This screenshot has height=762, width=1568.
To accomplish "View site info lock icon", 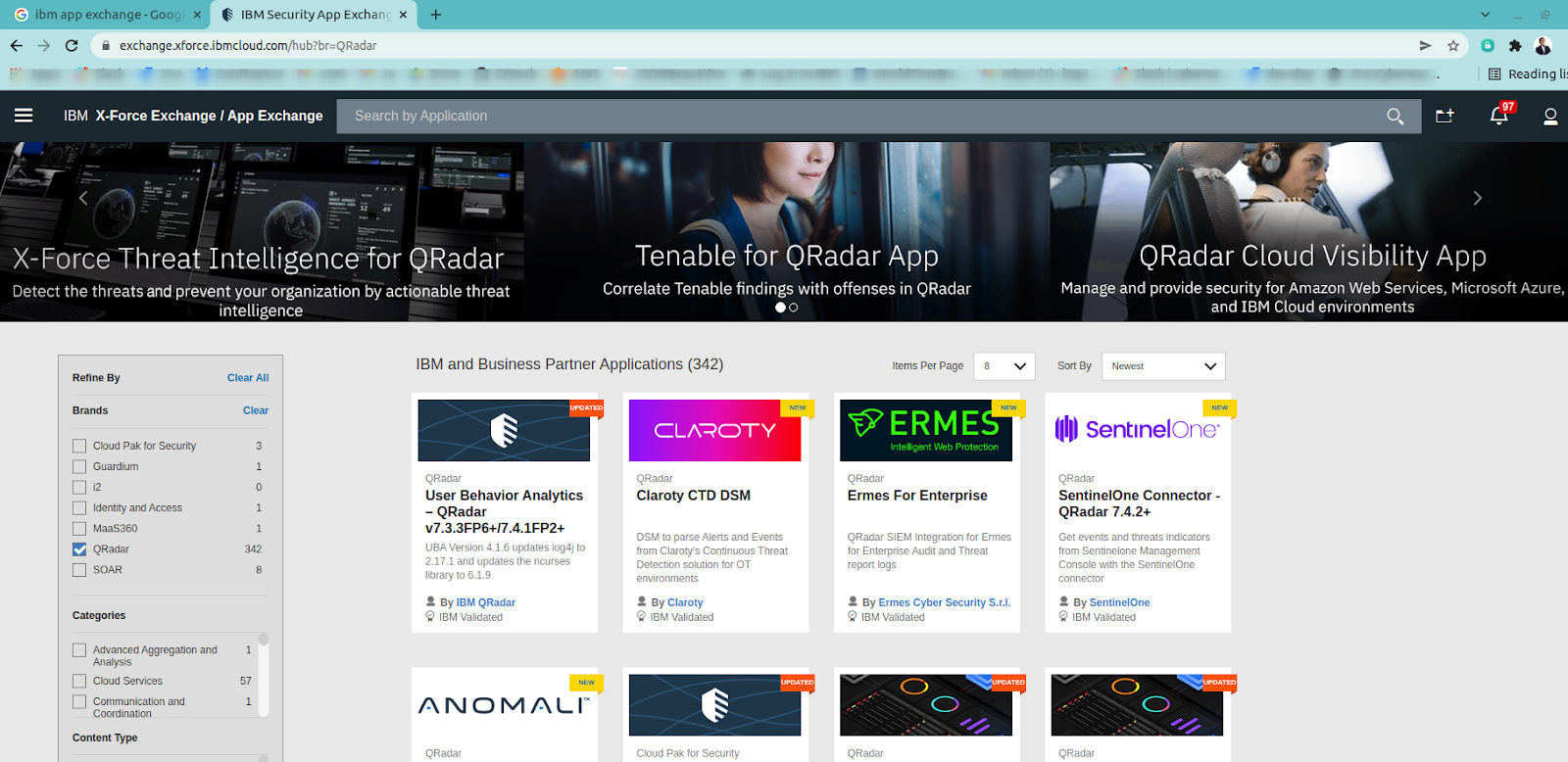I will click(x=105, y=45).
